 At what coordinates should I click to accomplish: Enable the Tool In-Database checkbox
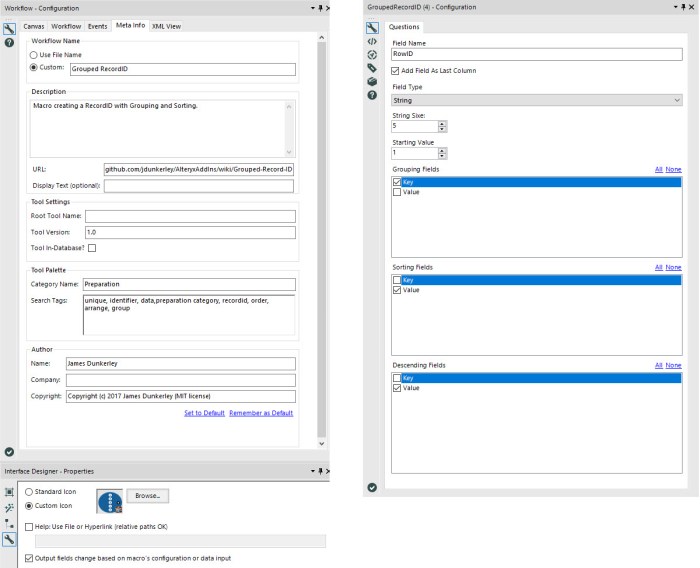pyautogui.click(x=93, y=248)
